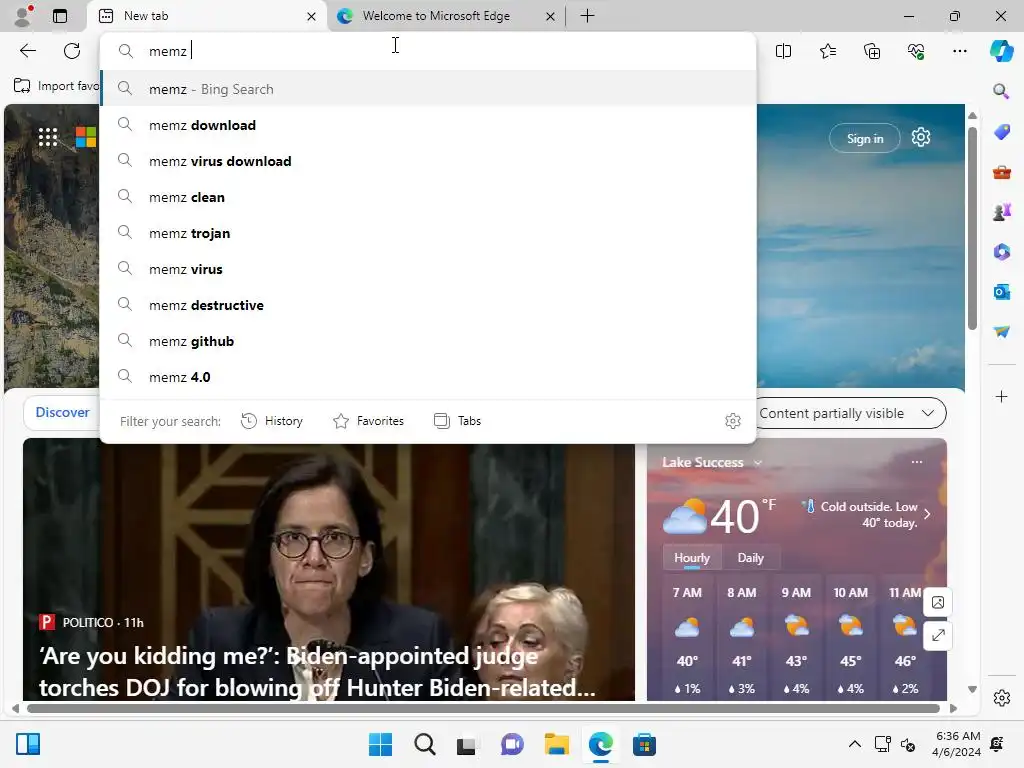Open the tab actions menu icon
The height and width of the screenshot is (768, 1024).
point(60,16)
